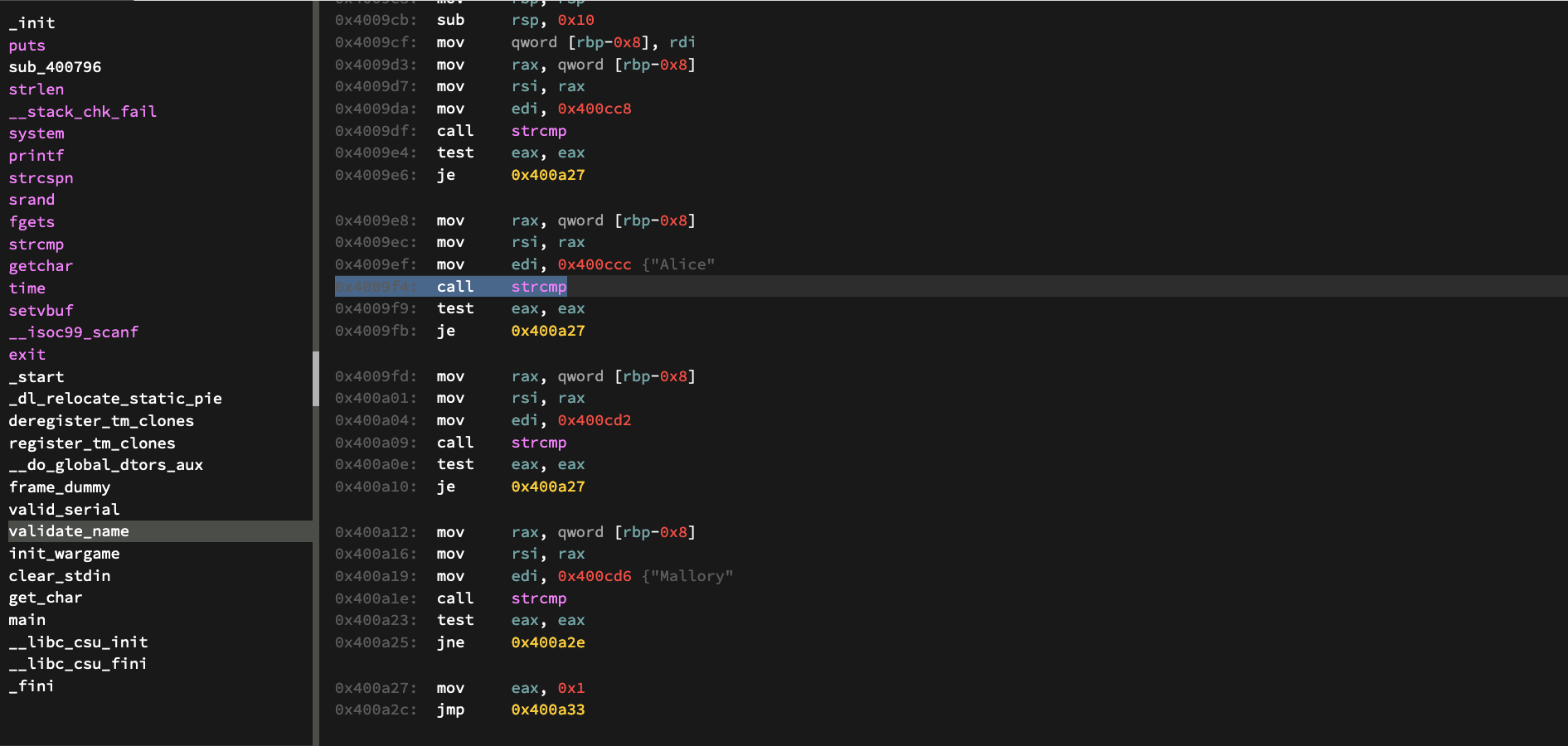Click the sub mnemonic at 0x4009cb
The image size is (1568, 746).
[451, 20]
